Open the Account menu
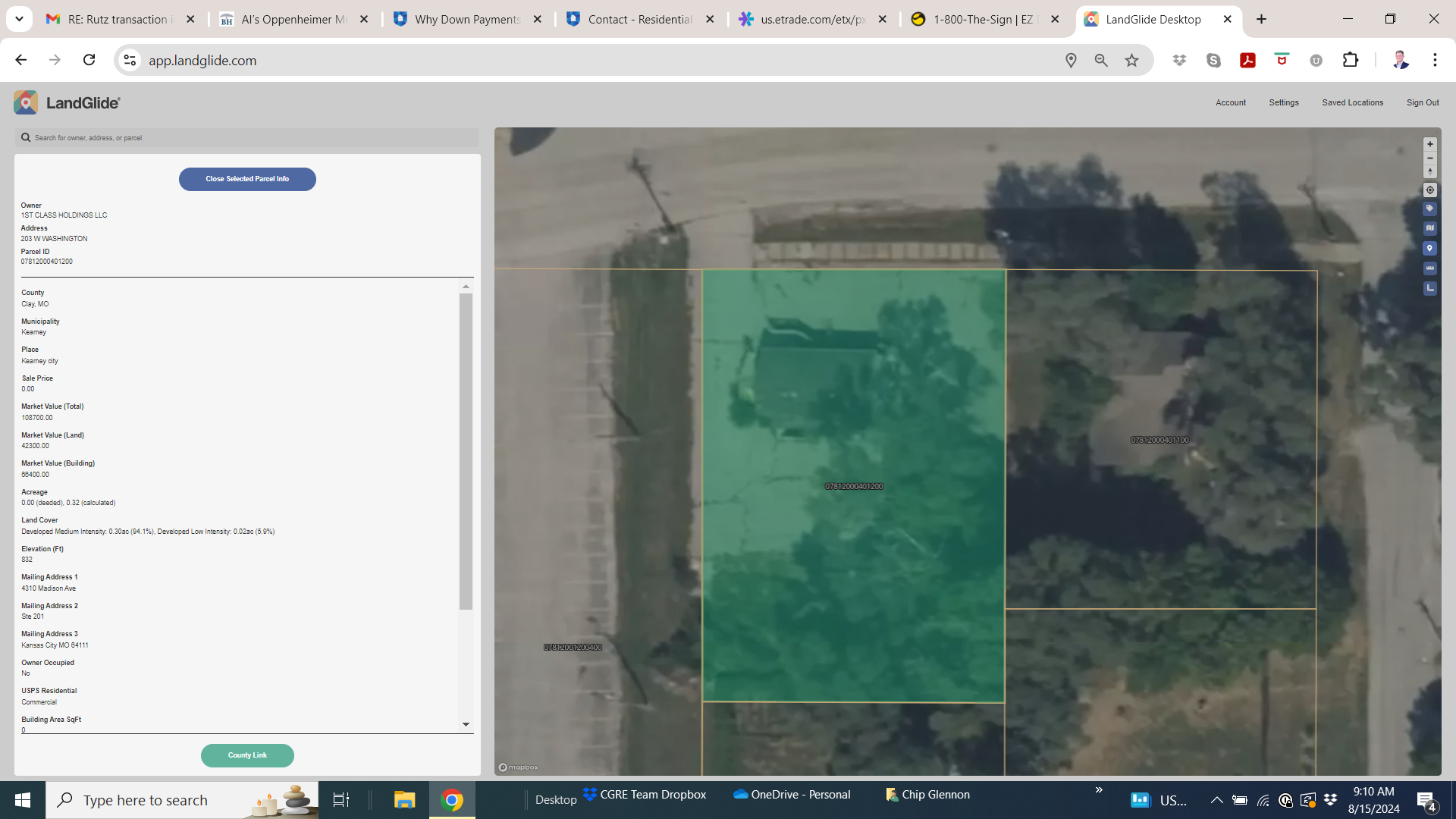 click(x=1230, y=102)
